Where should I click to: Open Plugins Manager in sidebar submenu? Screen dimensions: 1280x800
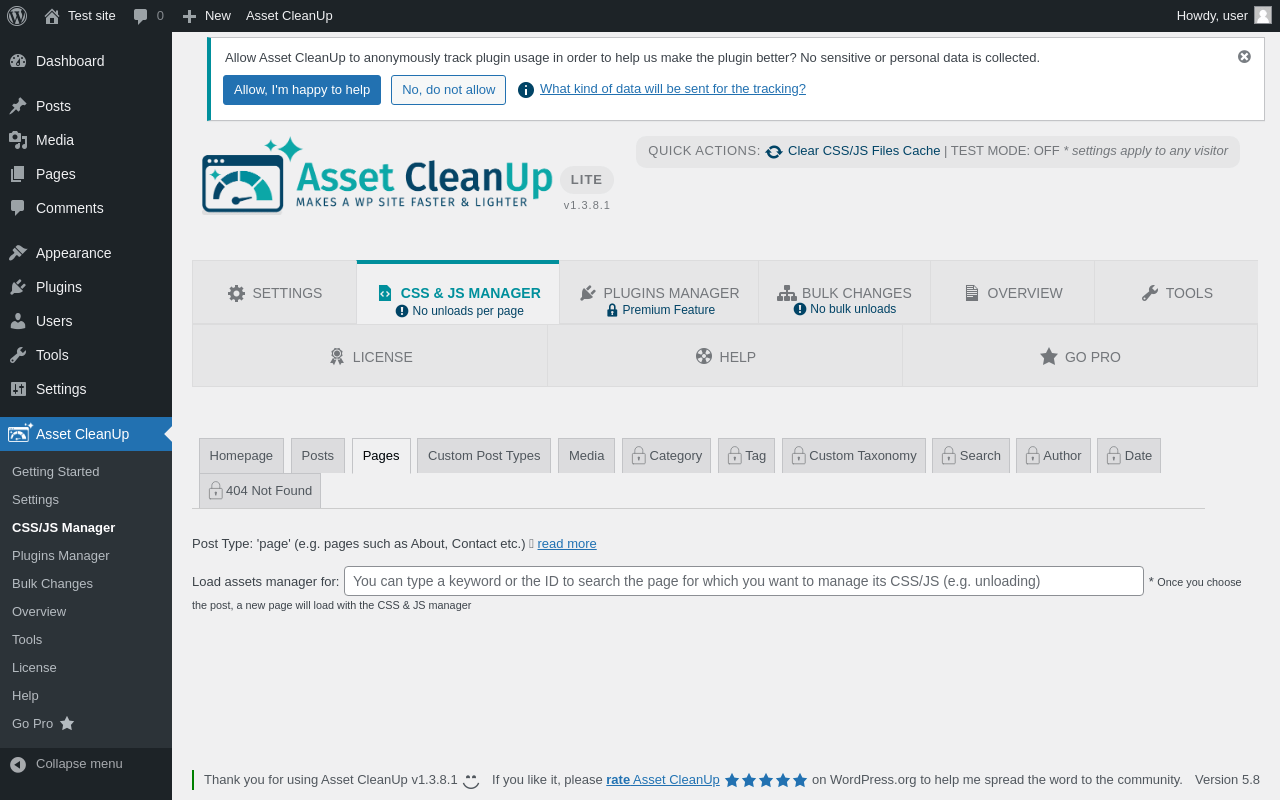coord(61,556)
